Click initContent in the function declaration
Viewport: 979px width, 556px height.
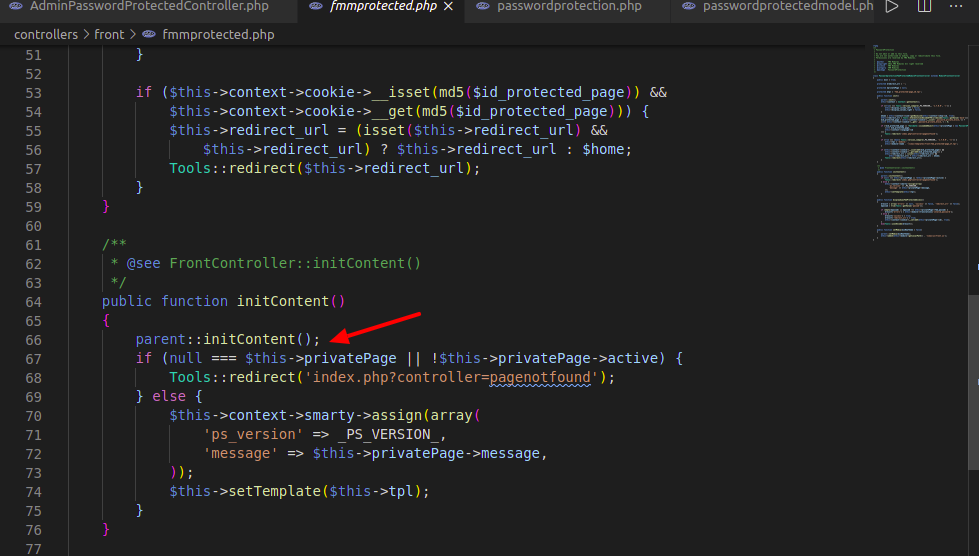(x=283, y=301)
